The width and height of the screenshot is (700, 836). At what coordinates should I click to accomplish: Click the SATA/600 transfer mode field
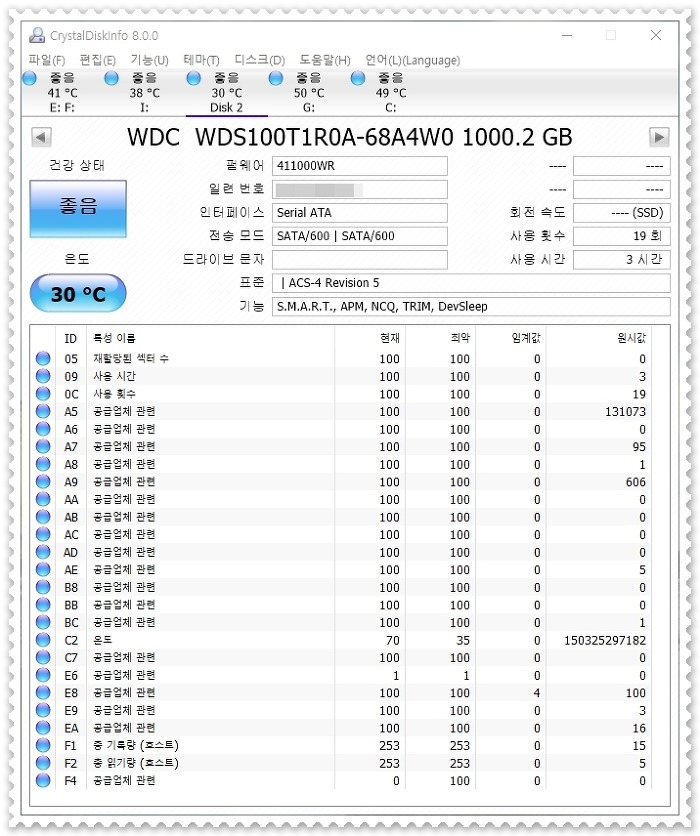(359, 236)
